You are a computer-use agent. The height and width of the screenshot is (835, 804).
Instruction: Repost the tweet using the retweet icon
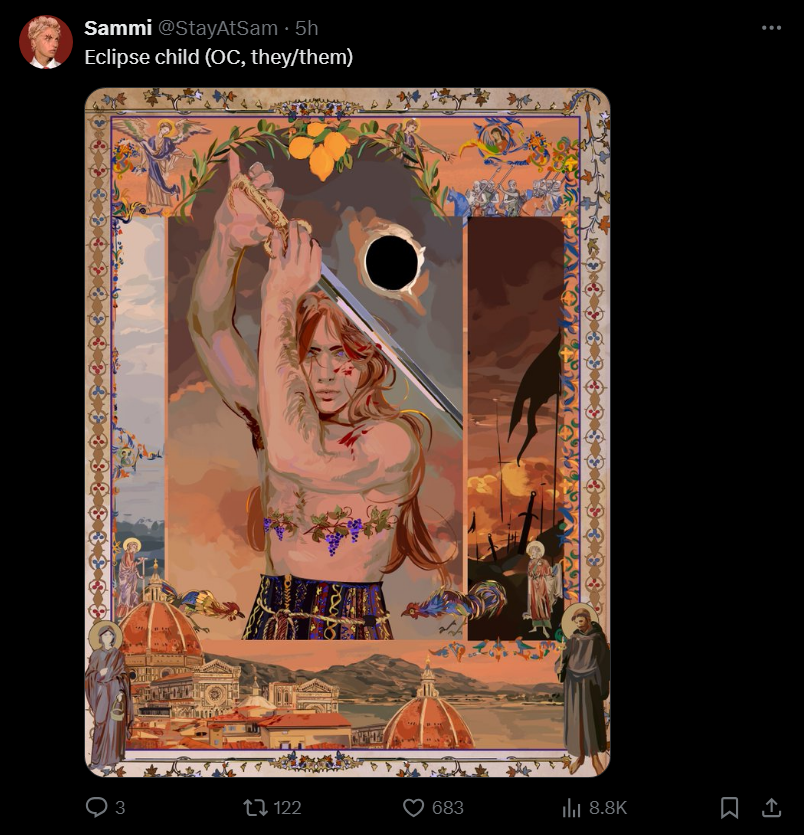click(x=255, y=807)
